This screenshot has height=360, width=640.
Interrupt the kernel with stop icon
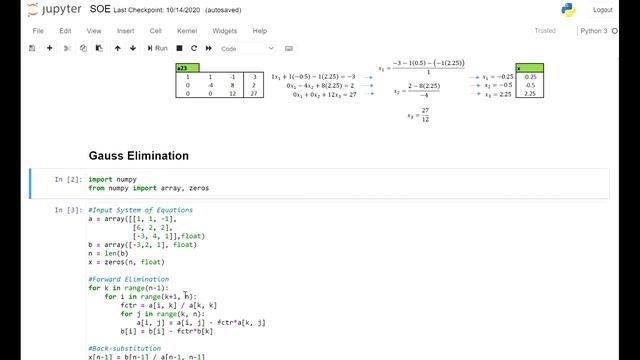179,48
